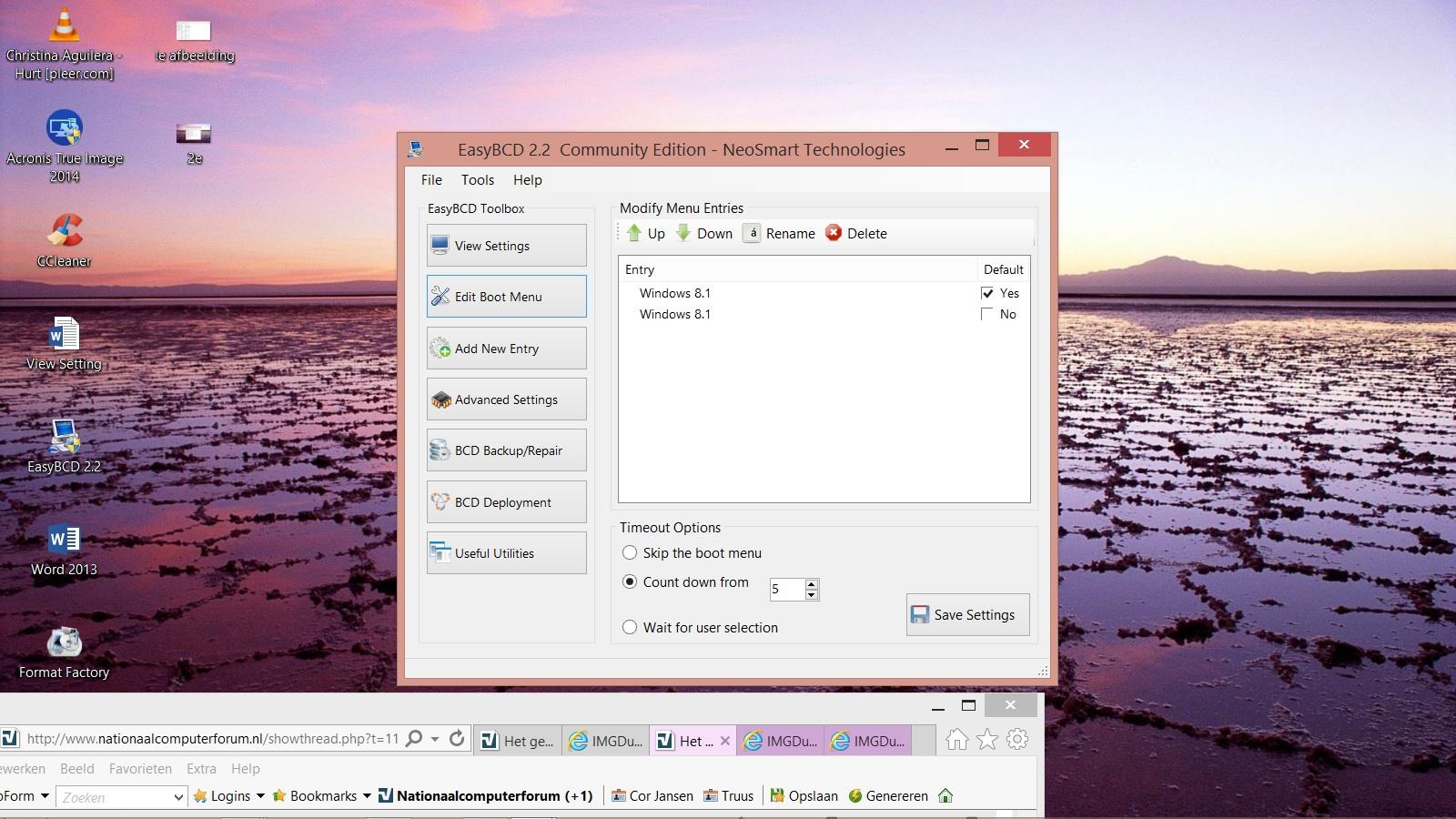Open a new tab in the browser
Screen dimensions: 1456x819
[x=924, y=741]
